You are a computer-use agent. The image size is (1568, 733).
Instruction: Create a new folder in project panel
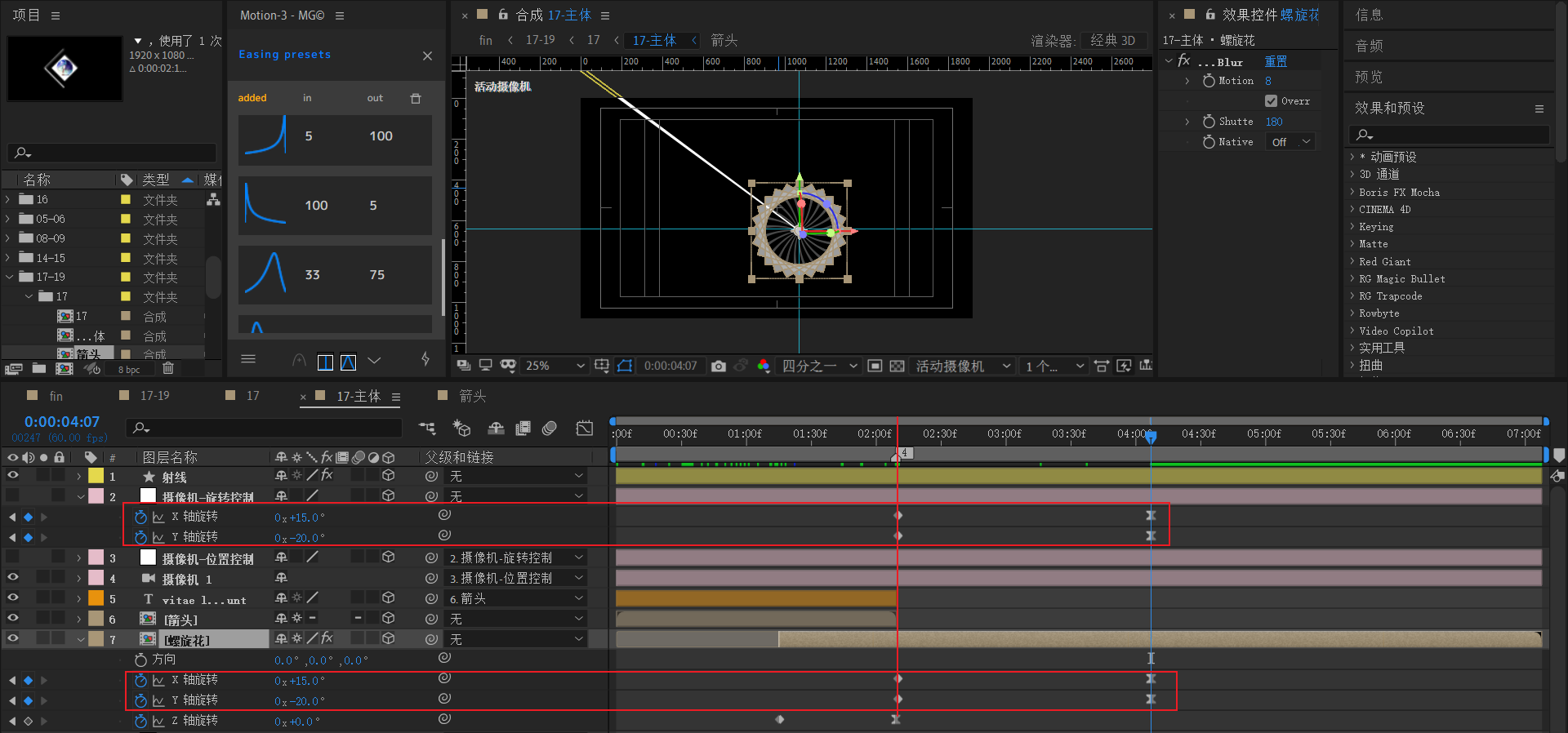coord(39,369)
